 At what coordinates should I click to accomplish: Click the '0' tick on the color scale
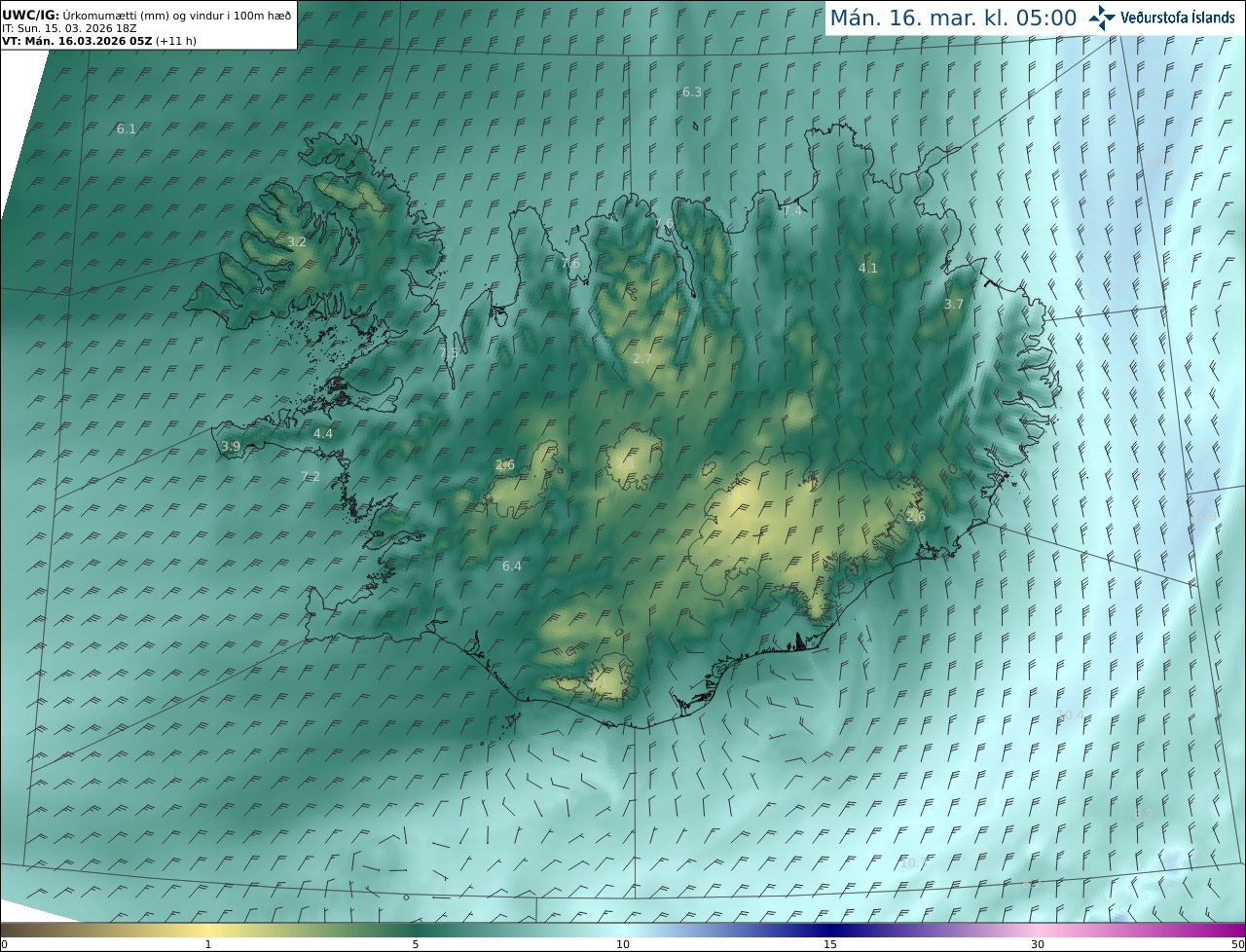[4, 944]
